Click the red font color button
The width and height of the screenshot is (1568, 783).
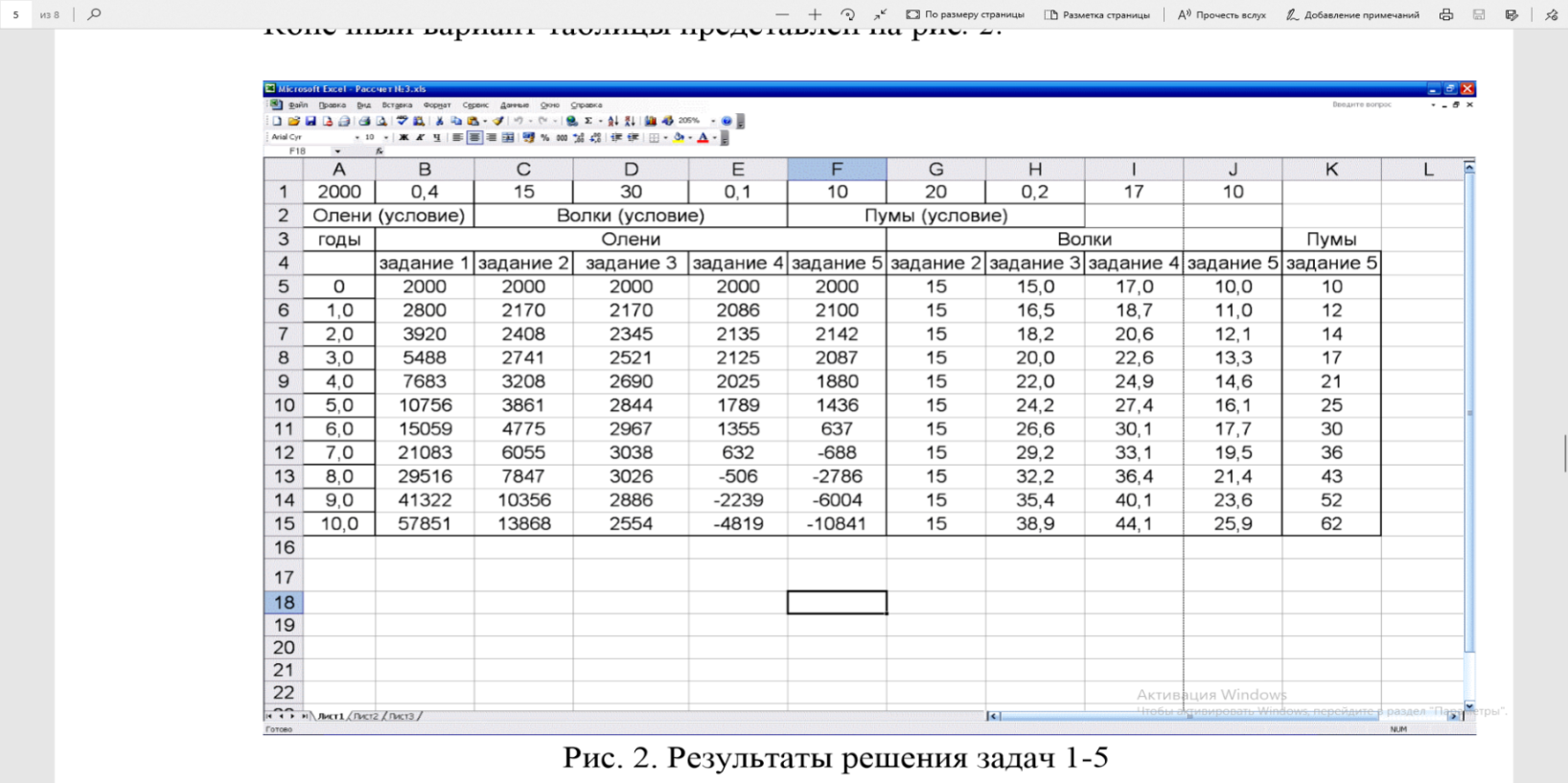[703, 138]
